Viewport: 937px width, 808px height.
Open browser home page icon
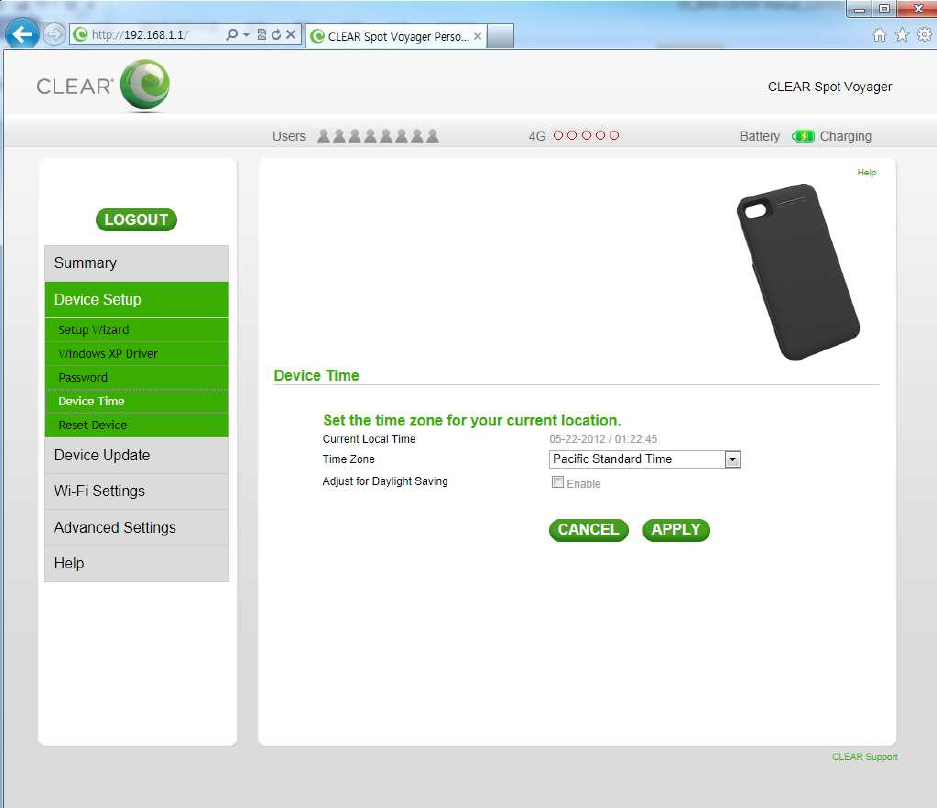click(879, 35)
